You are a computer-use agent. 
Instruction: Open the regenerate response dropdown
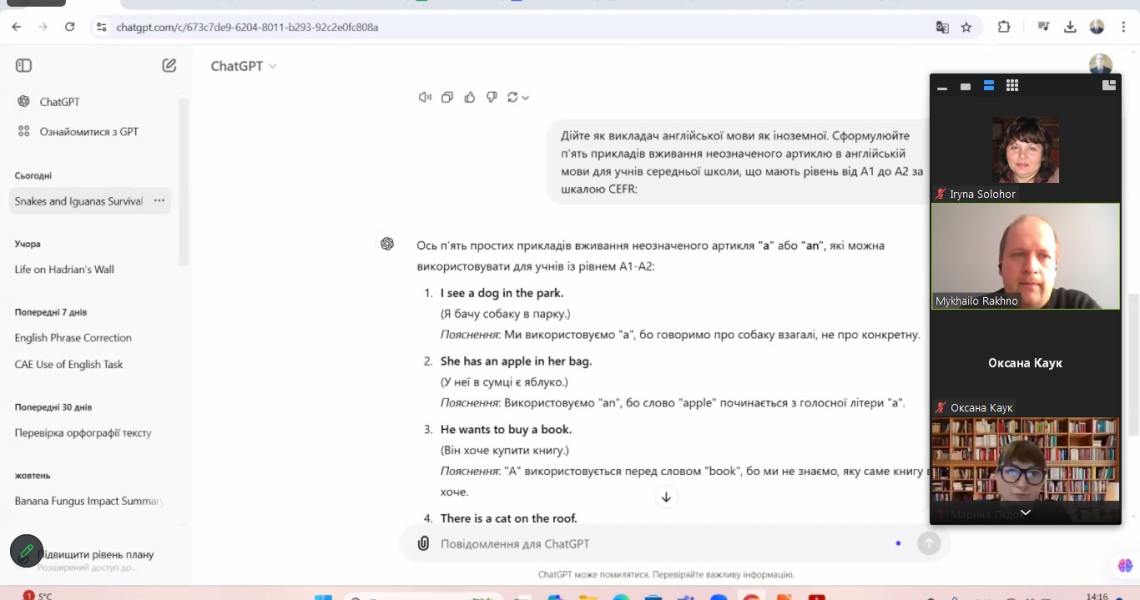click(518, 97)
